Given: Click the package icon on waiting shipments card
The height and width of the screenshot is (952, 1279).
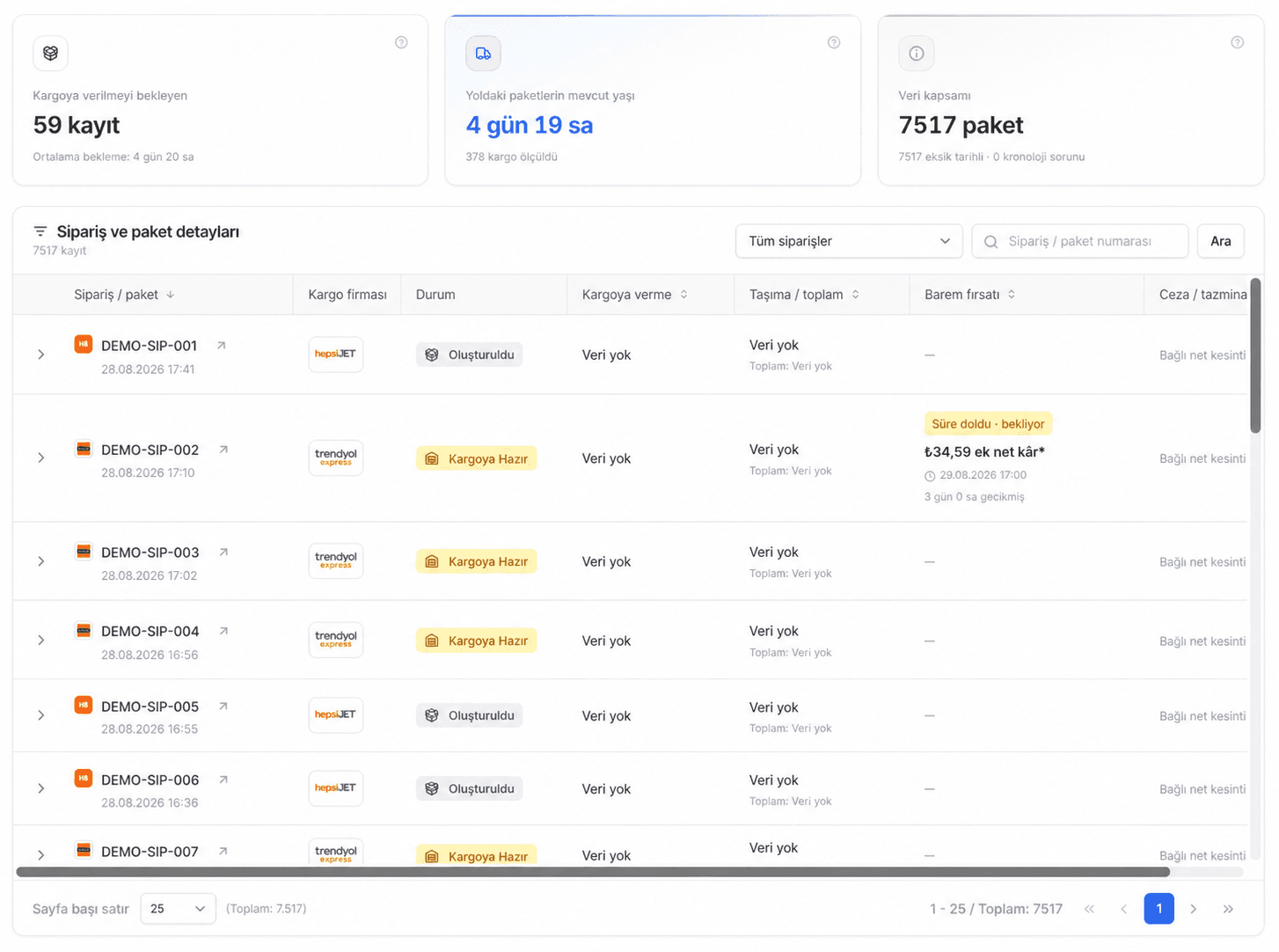Looking at the screenshot, I should (x=50, y=54).
